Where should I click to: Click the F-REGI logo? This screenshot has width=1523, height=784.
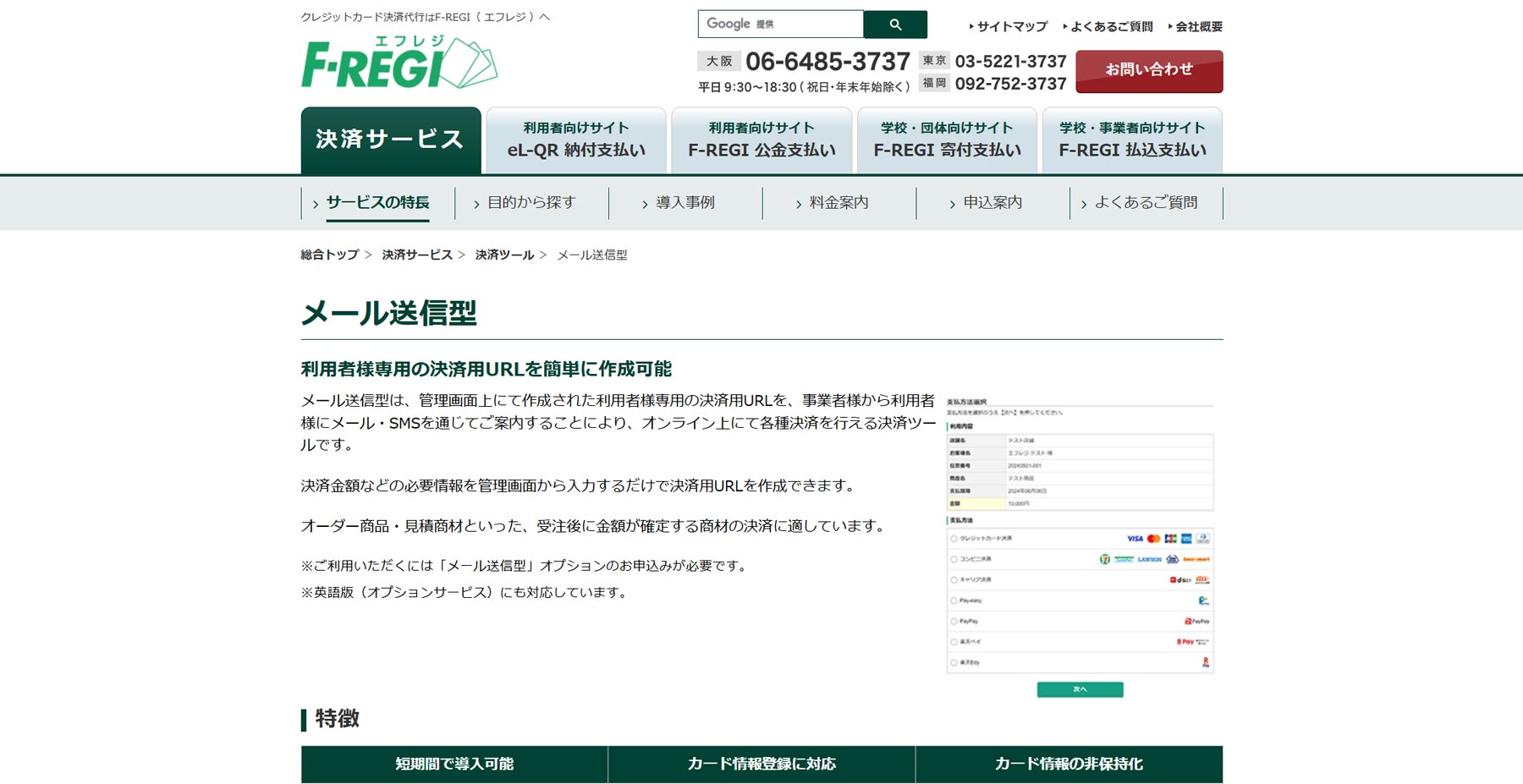pos(399,63)
